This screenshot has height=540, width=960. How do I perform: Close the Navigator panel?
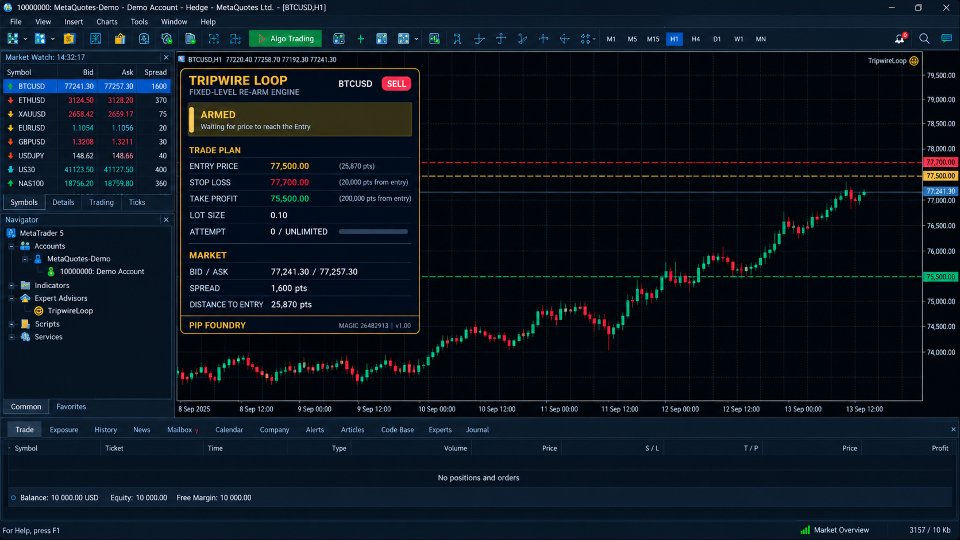pos(166,219)
